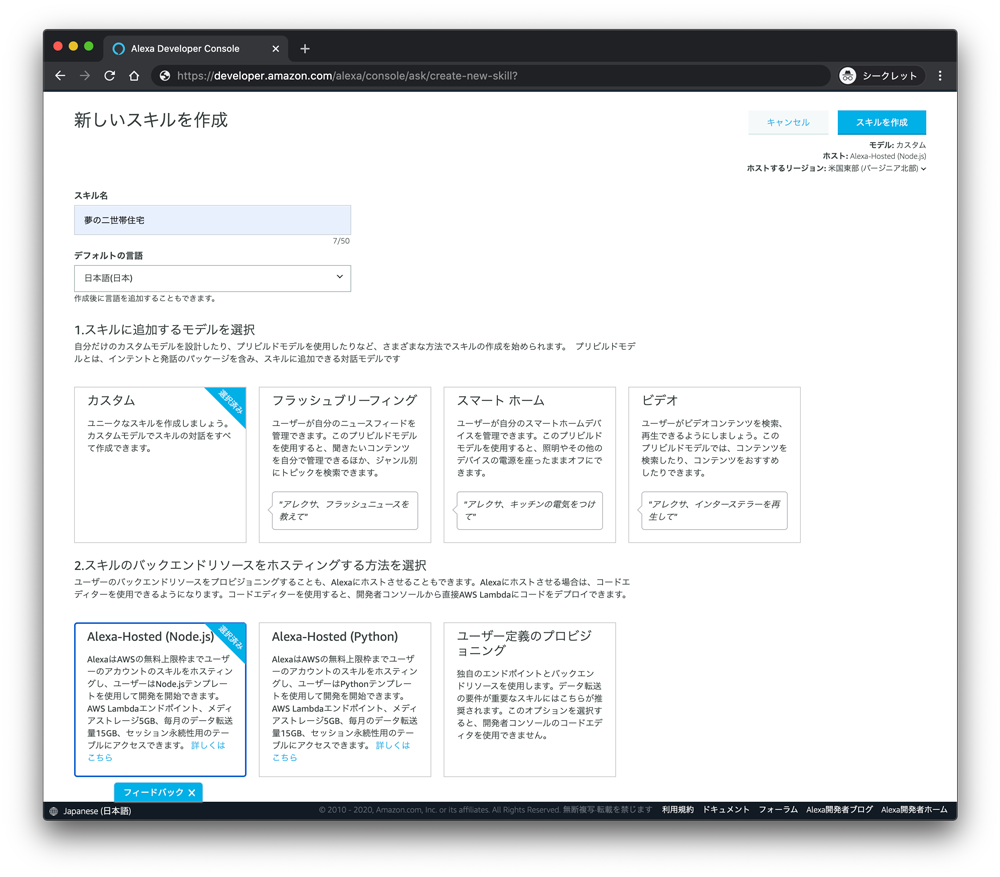Viewport: 1000px width, 877px height.
Task: Click the スキルを作成 button
Action: [x=882, y=122]
